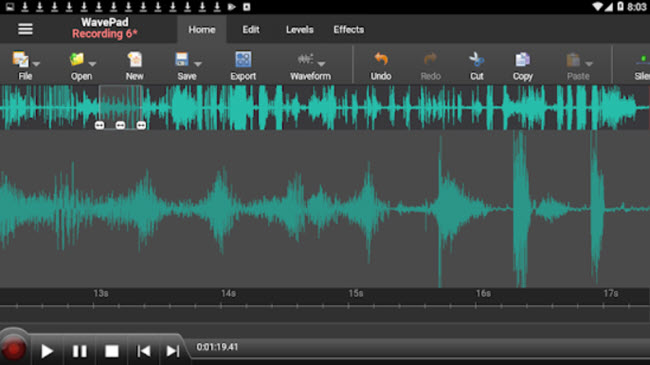Open the Effects tab
650x365 pixels.
tap(349, 29)
